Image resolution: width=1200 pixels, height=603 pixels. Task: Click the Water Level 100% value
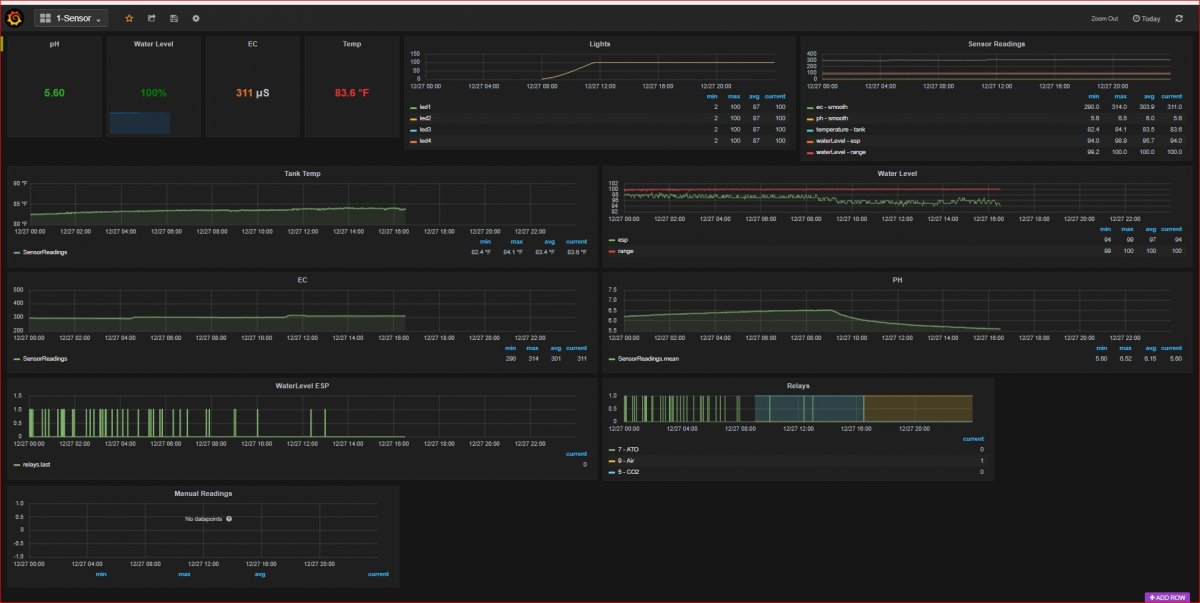click(x=153, y=92)
